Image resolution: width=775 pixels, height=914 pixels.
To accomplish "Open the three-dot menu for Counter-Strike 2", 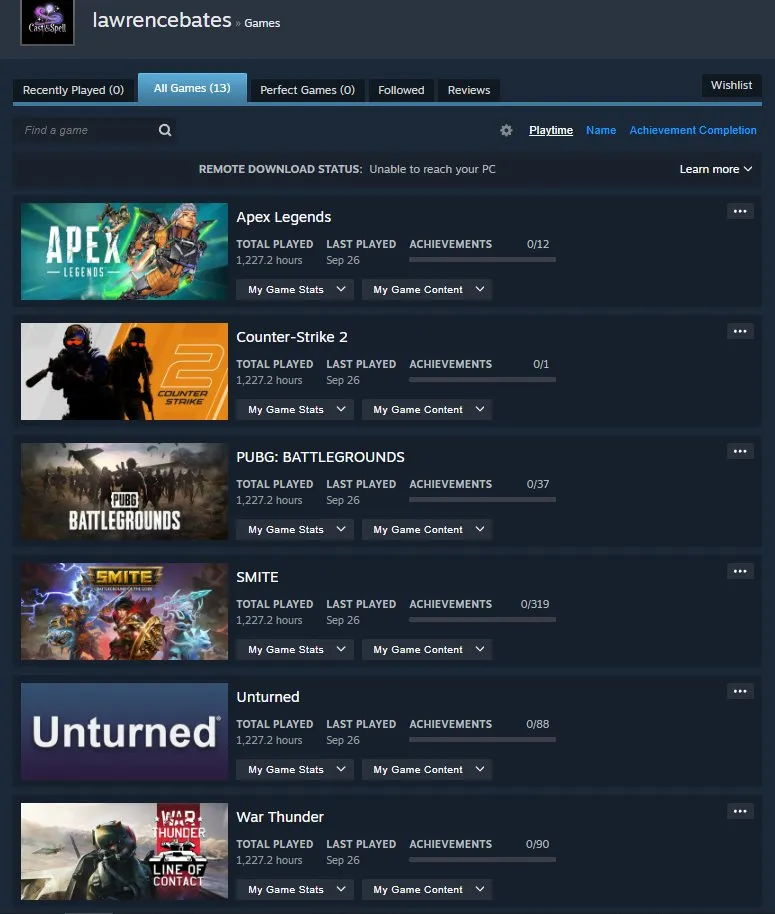I will point(740,331).
